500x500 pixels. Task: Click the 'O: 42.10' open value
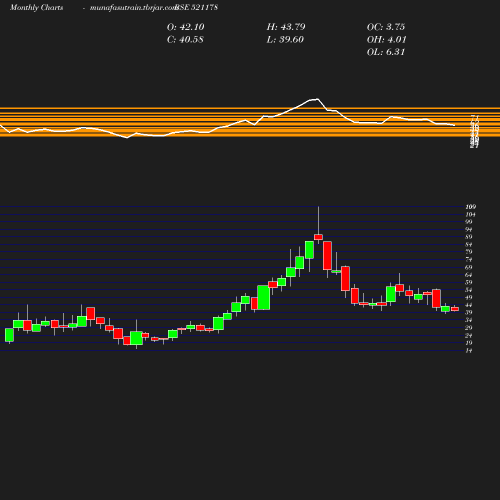coord(185,27)
